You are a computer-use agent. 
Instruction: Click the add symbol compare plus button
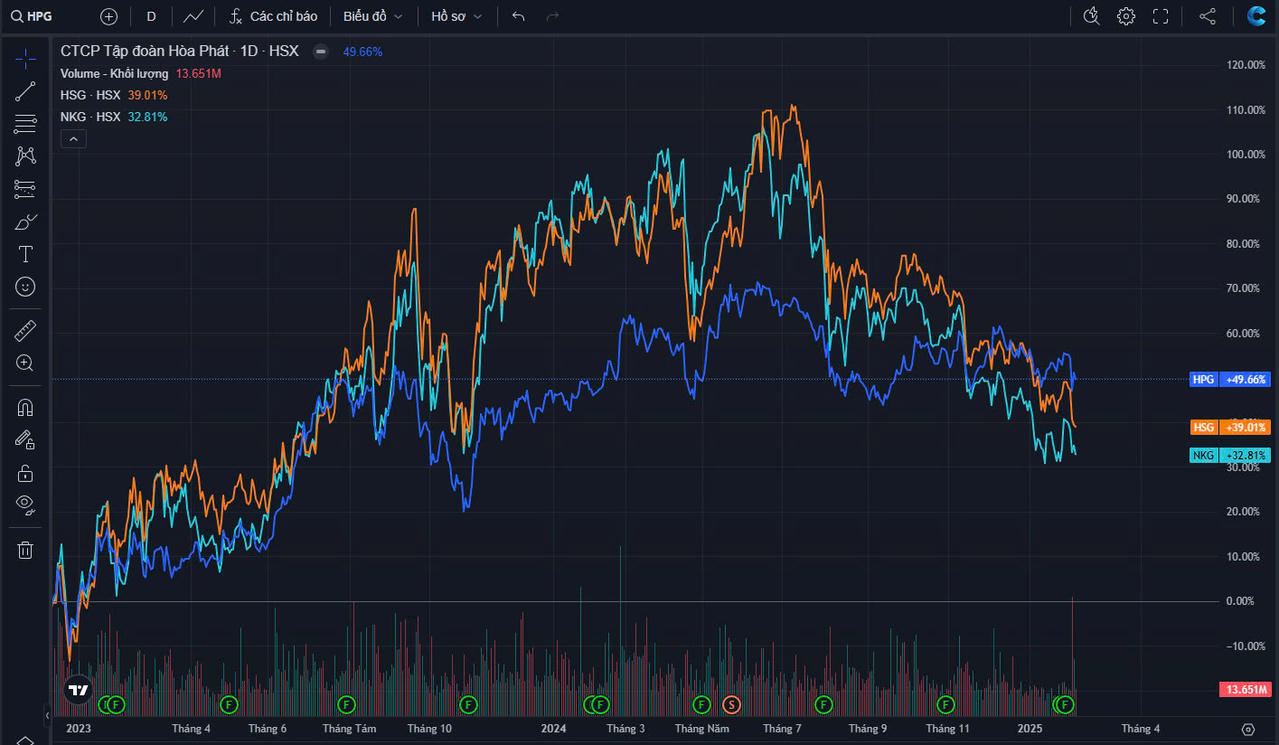click(109, 16)
